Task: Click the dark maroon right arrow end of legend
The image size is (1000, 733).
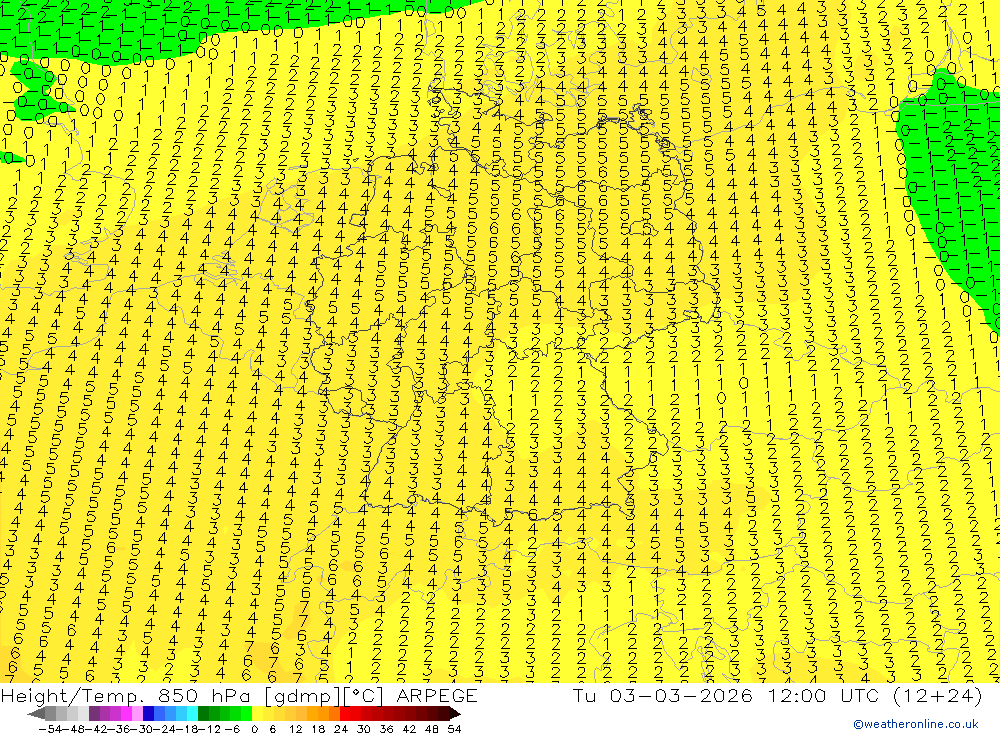Action: 454,713
